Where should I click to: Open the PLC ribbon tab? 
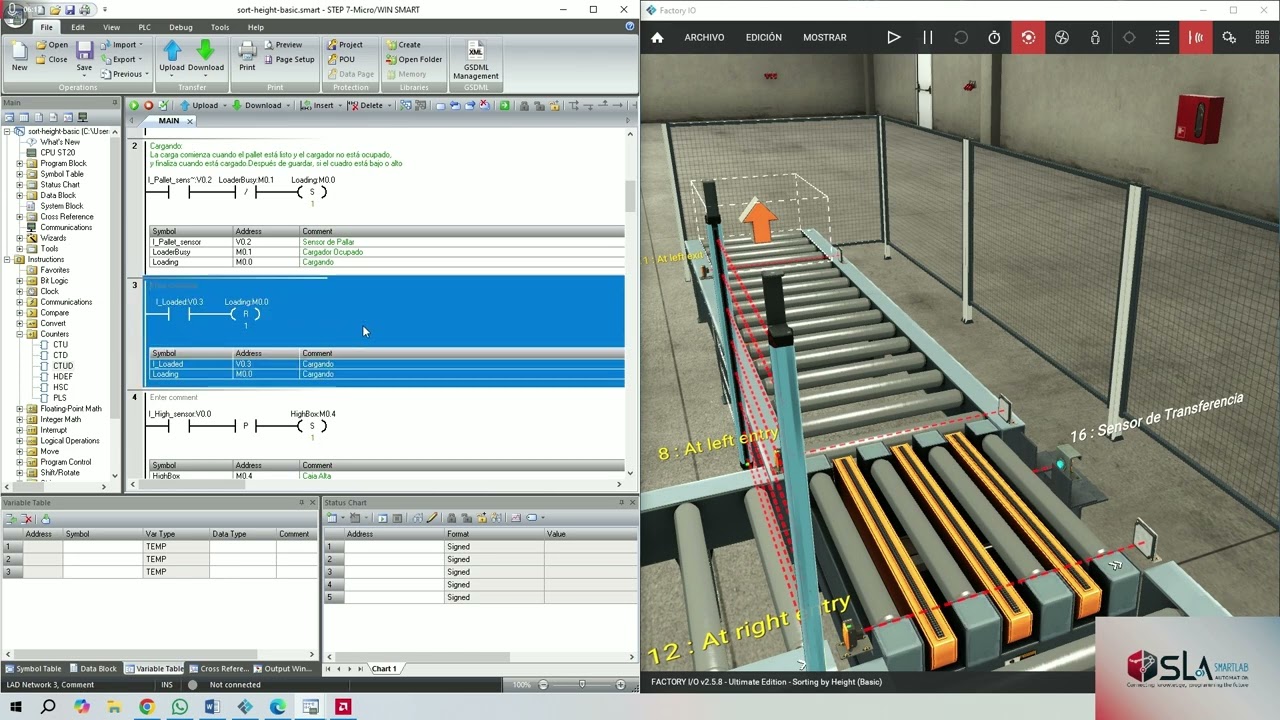pos(144,27)
